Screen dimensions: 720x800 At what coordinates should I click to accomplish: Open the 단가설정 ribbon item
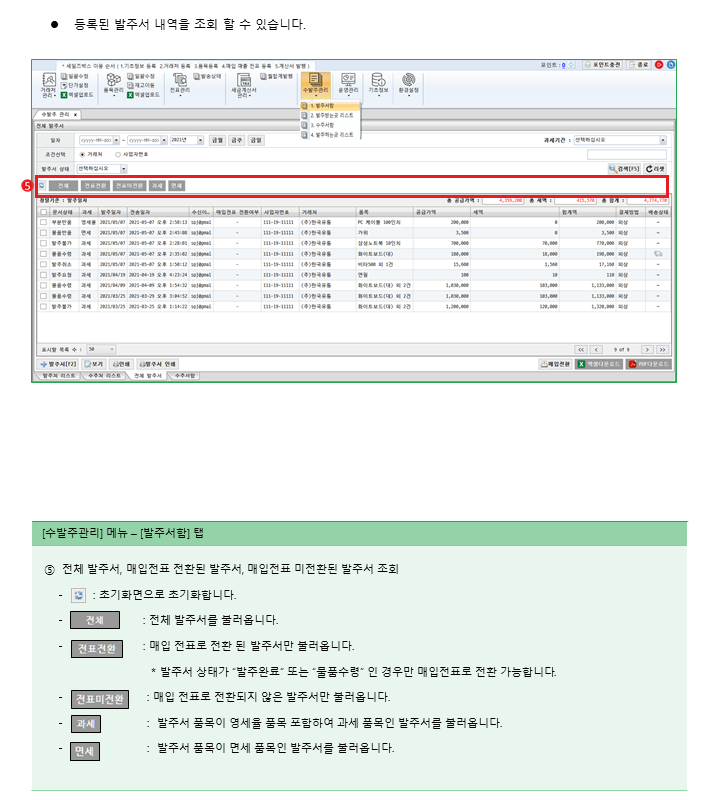(x=75, y=85)
